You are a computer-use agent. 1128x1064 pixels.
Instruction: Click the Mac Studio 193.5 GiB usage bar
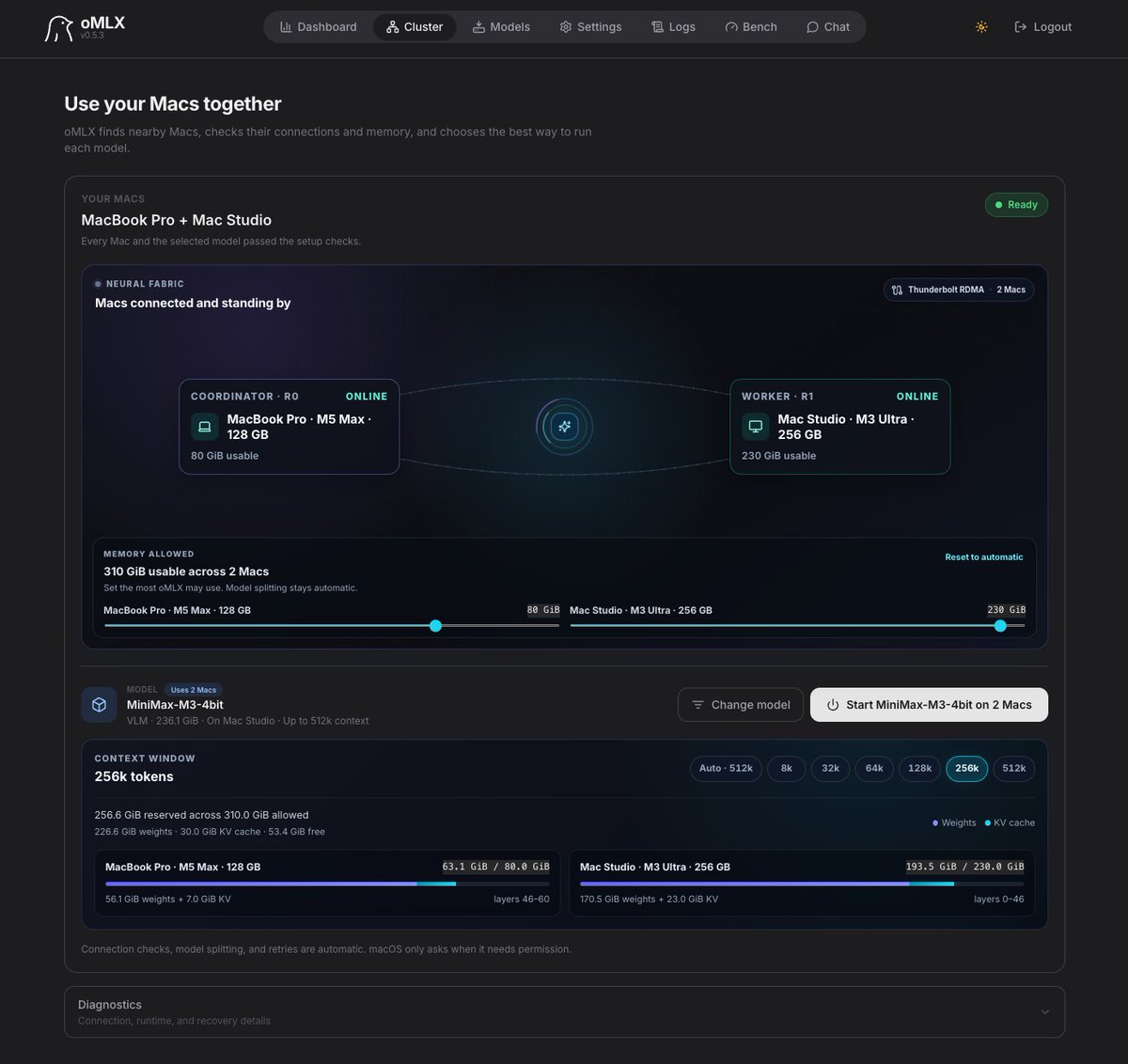(x=802, y=884)
